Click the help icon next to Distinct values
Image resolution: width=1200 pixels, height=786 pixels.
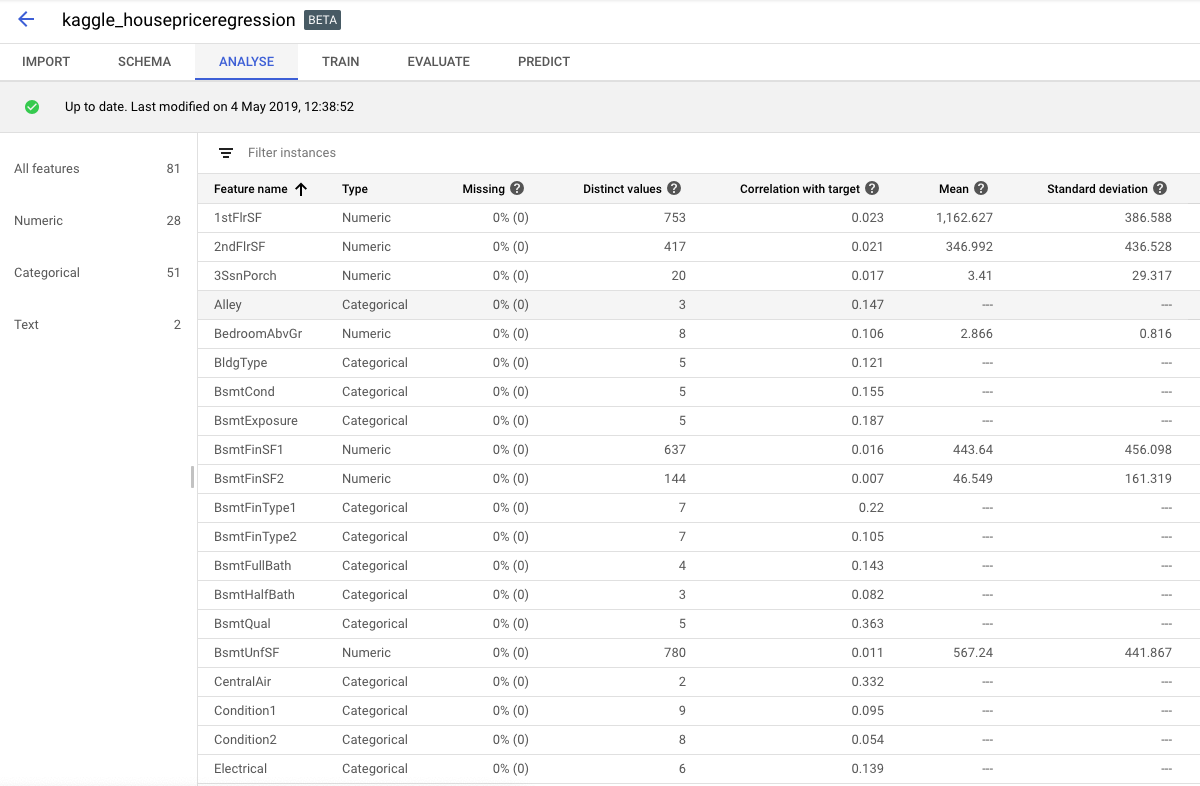pos(674,188)
